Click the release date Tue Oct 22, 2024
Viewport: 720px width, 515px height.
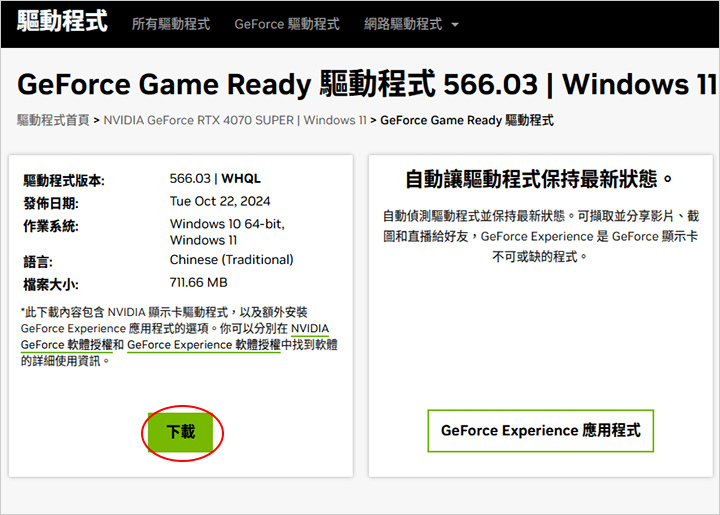pyautogui.click(x=220, y=201)
